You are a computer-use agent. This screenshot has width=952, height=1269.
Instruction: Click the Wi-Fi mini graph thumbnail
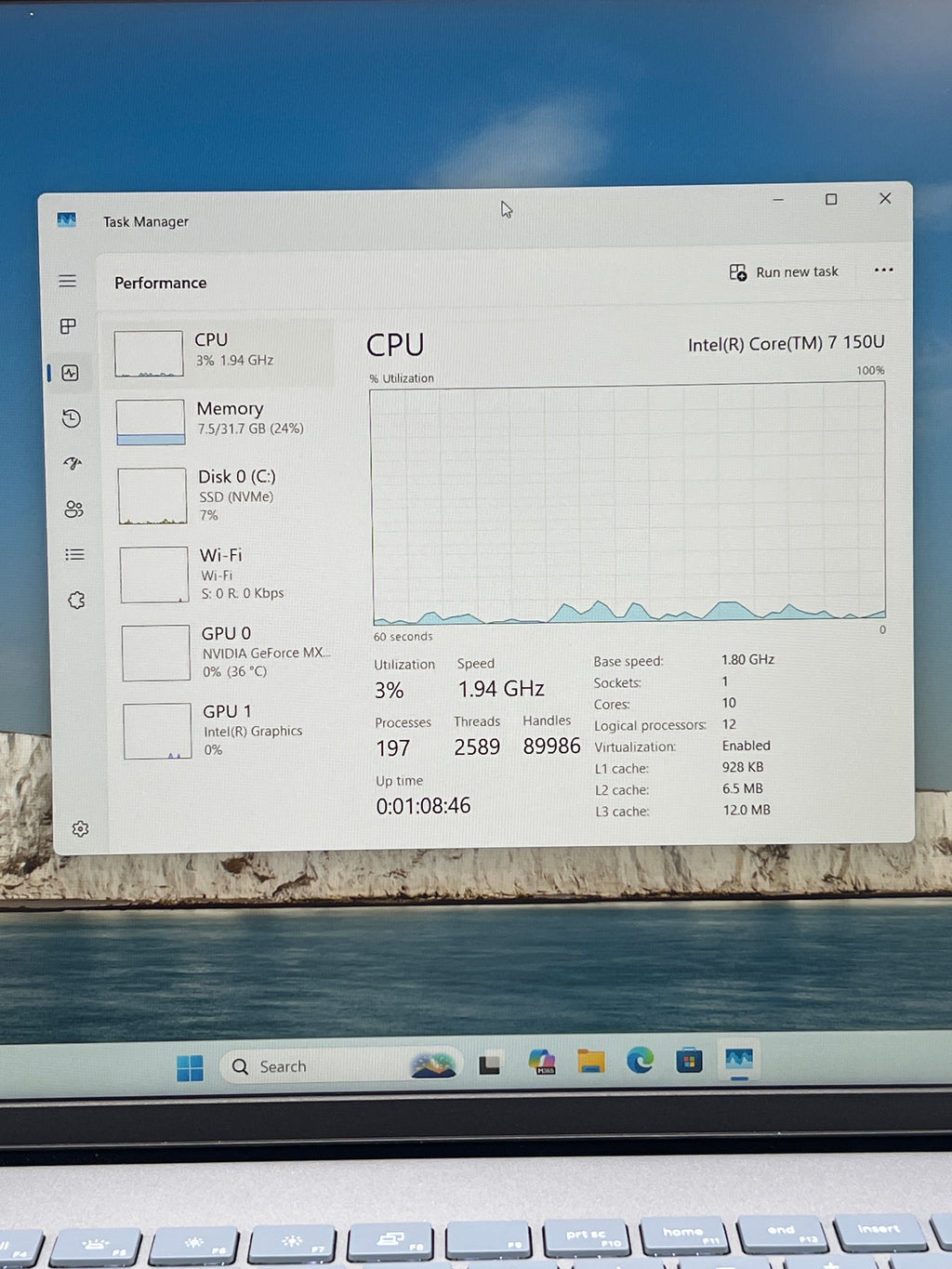pos(154,575)
